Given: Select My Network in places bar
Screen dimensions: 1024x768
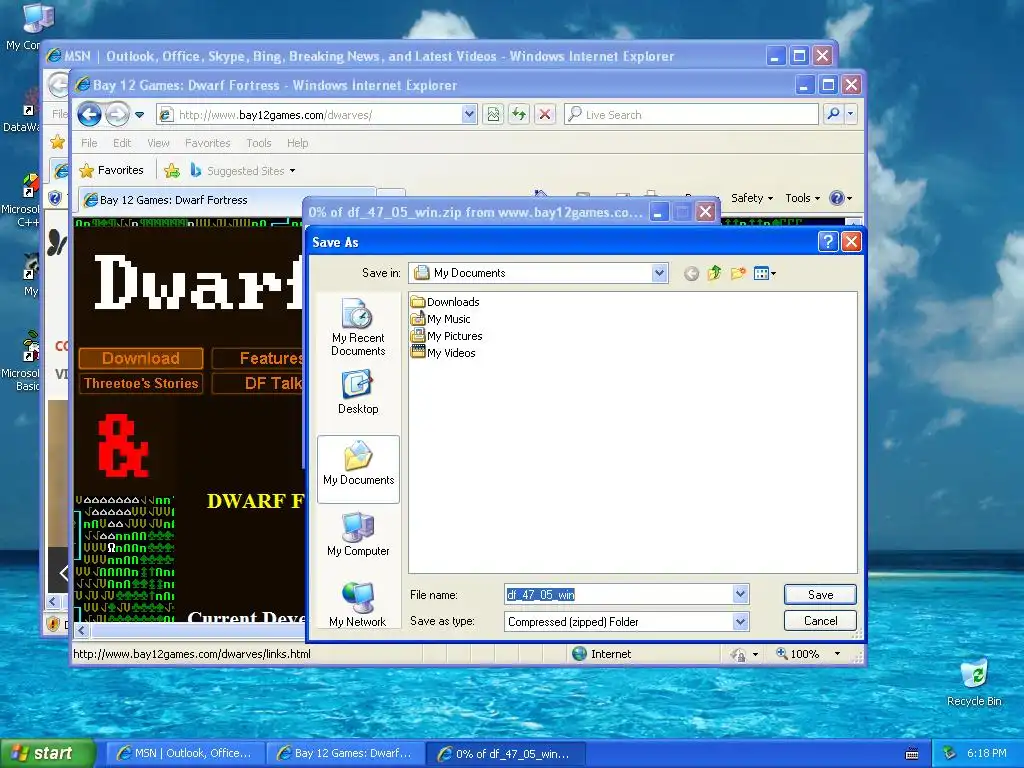Looking at the screenshot, I should 358,604.
